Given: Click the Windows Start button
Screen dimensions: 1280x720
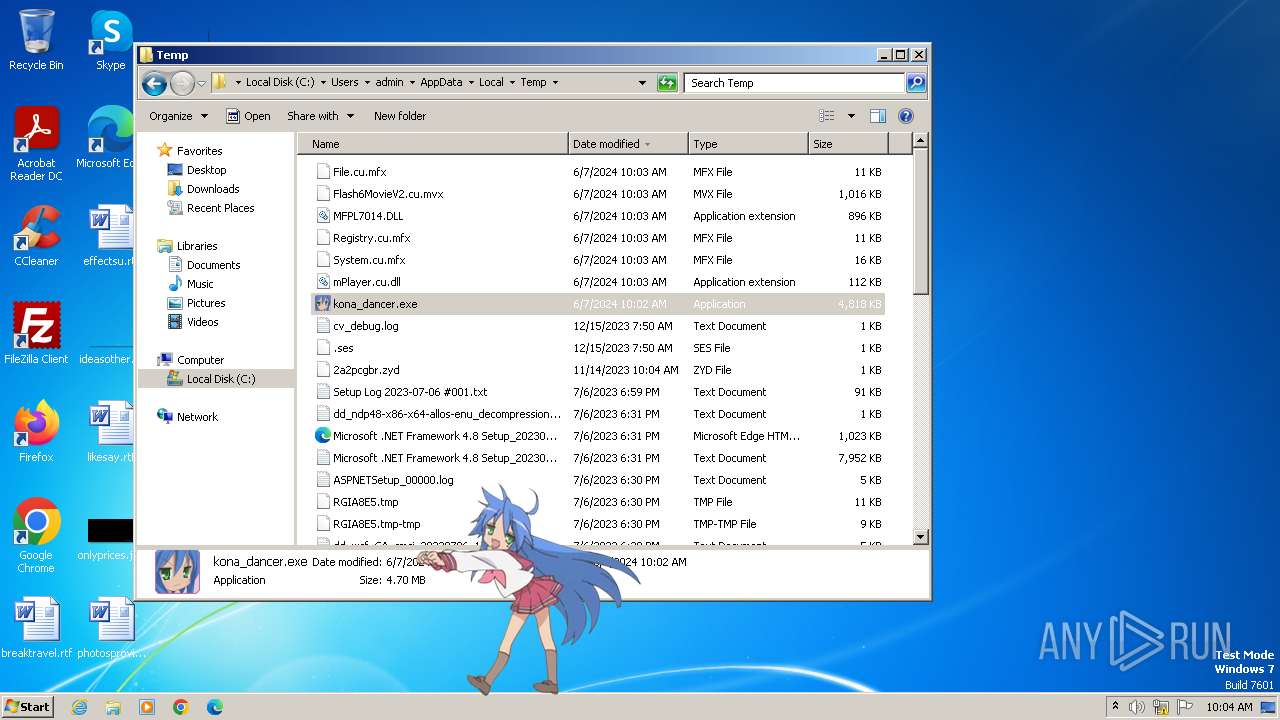Looking at the screenshot, I should point(28,706).
